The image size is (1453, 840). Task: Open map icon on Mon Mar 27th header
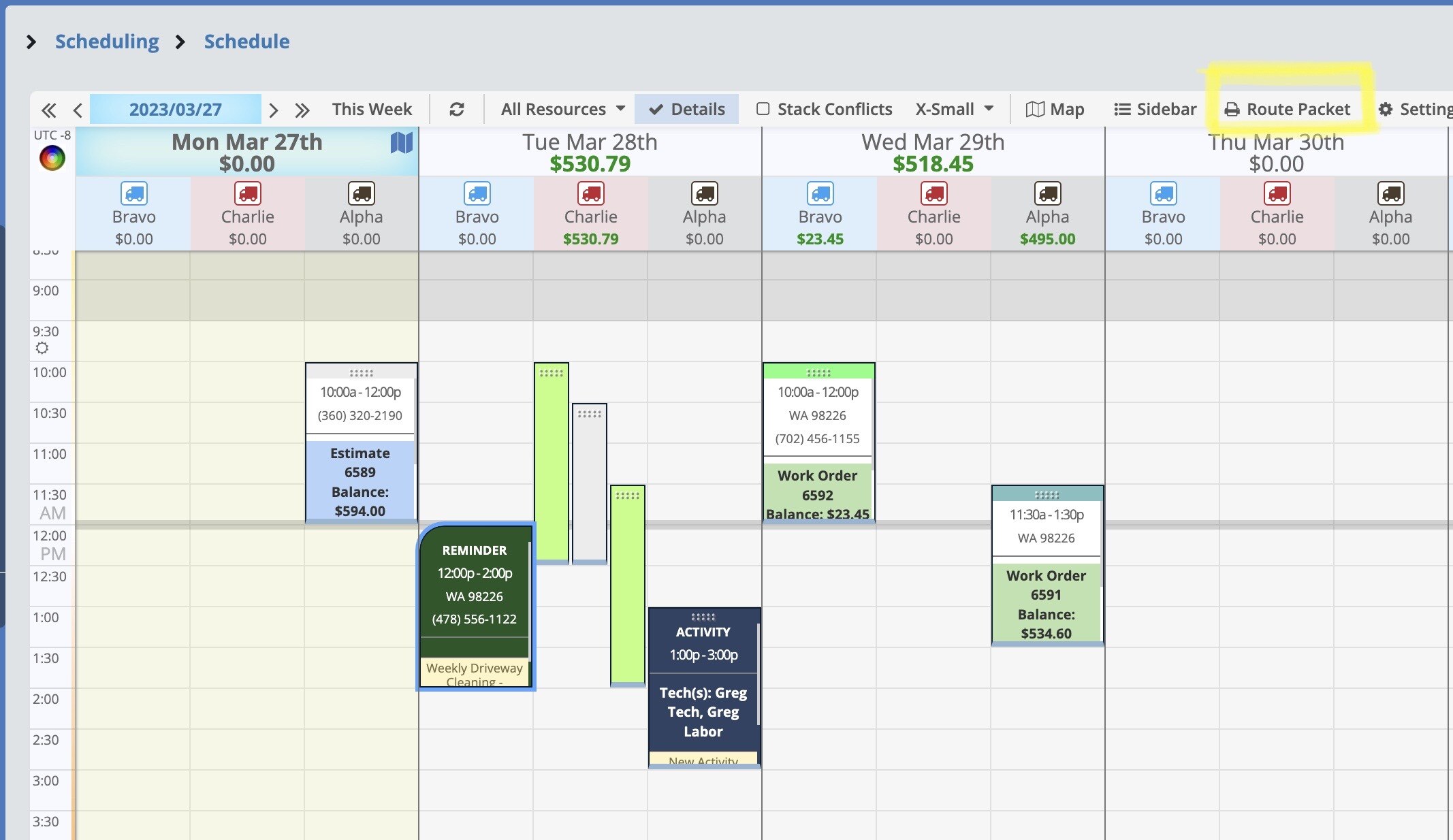click(x=401, y=142)
